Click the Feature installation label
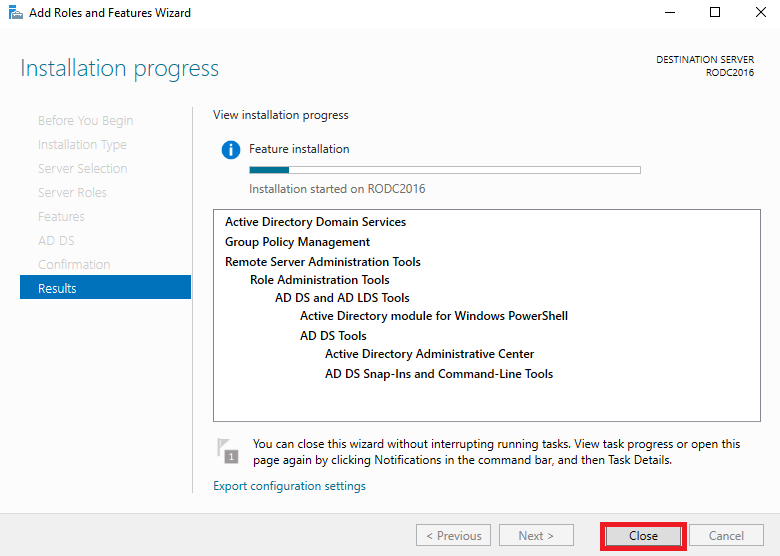The width and height of the screenshot is (780, 556). 299,149
